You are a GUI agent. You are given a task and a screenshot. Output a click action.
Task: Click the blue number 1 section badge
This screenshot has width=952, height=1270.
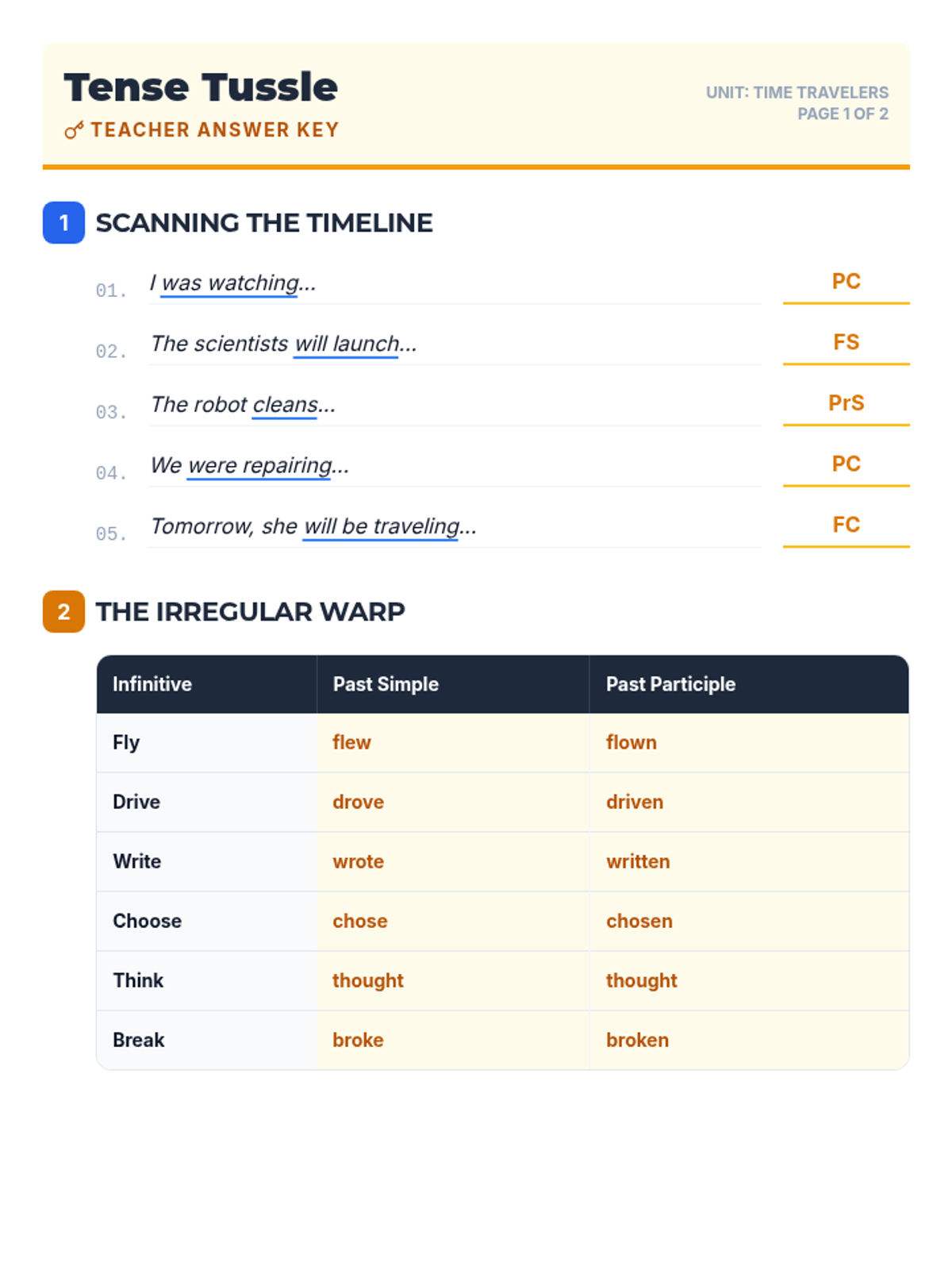pyautogui.click(x=63, y=223)
